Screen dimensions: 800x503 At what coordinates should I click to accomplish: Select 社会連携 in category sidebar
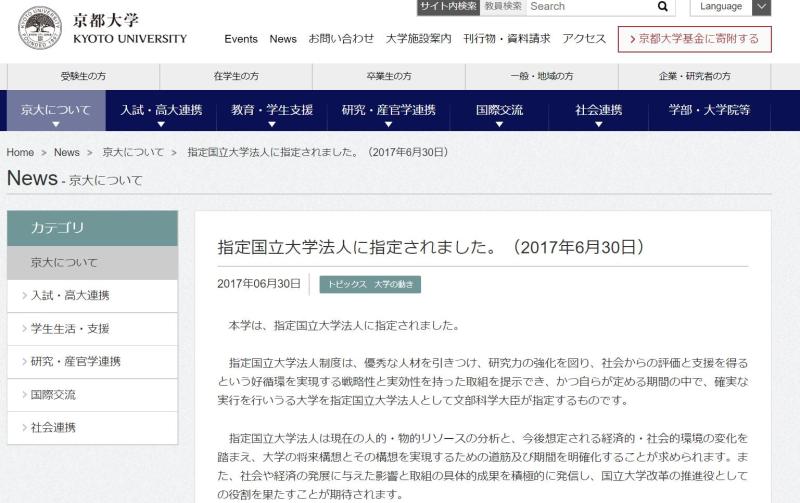[x=92, y=428]
